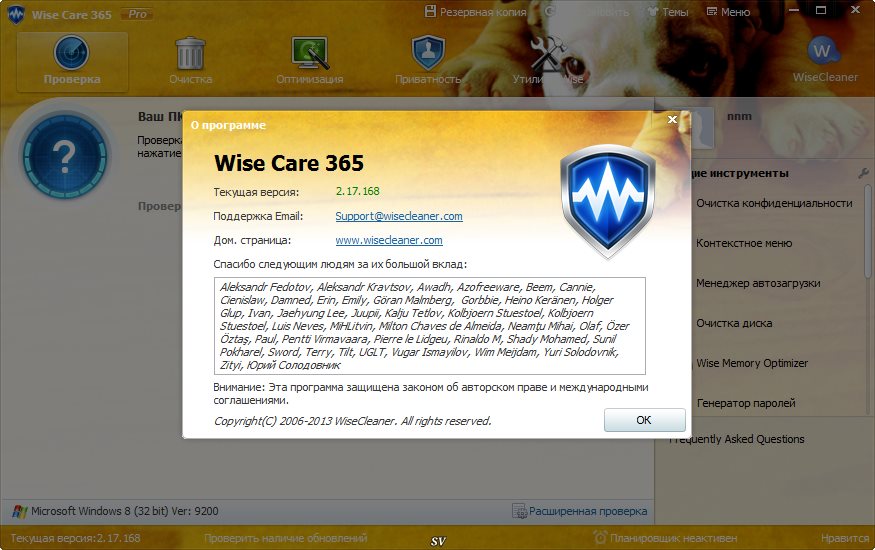
Task: Open Очистка диска tool
Action: 734,324
